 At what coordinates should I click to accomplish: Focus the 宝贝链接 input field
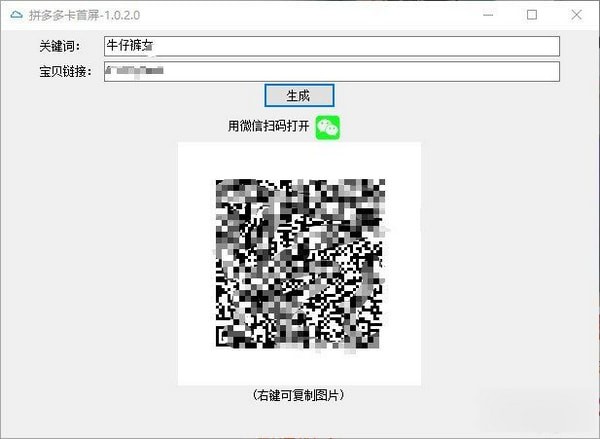tap(332, 71)
